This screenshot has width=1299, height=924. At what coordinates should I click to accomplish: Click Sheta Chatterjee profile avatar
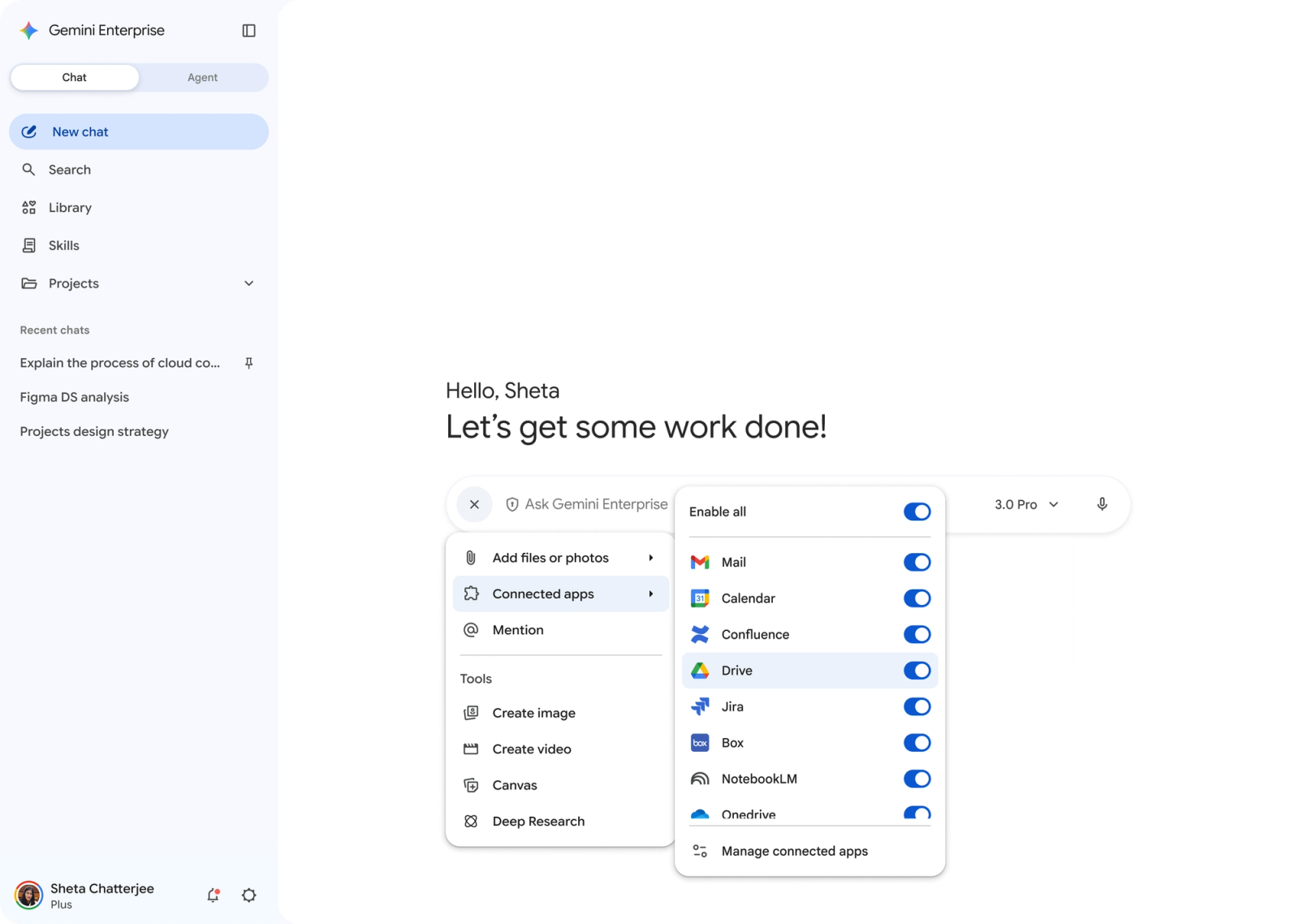[28, 895]
